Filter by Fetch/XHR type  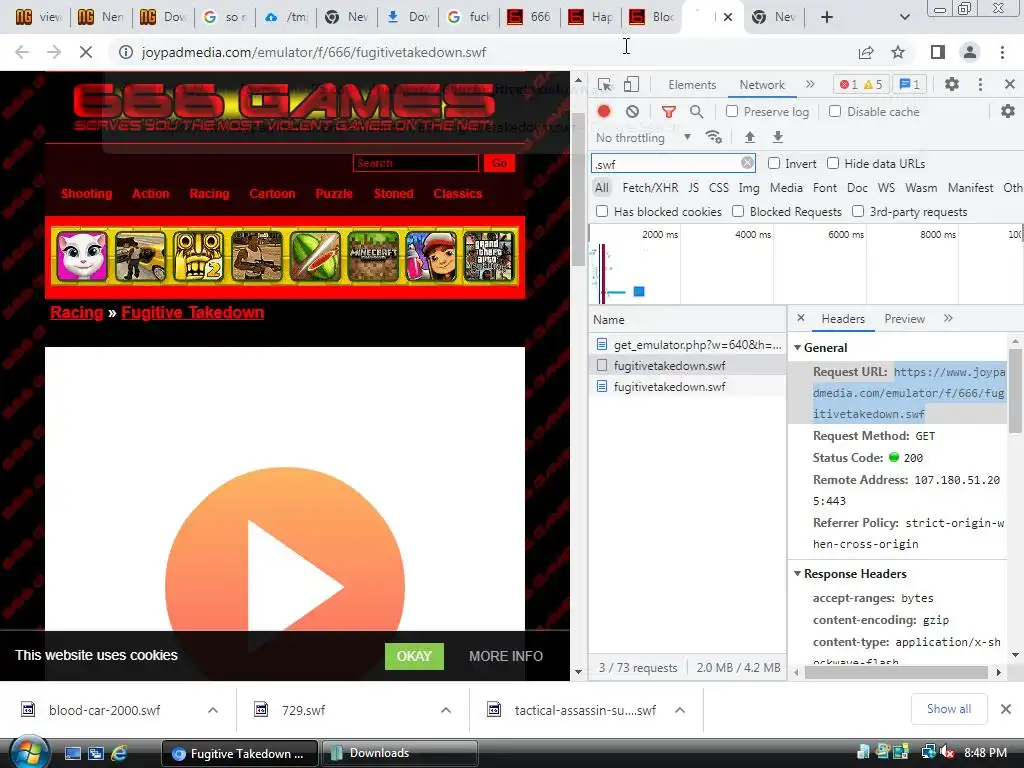[650, 188]
